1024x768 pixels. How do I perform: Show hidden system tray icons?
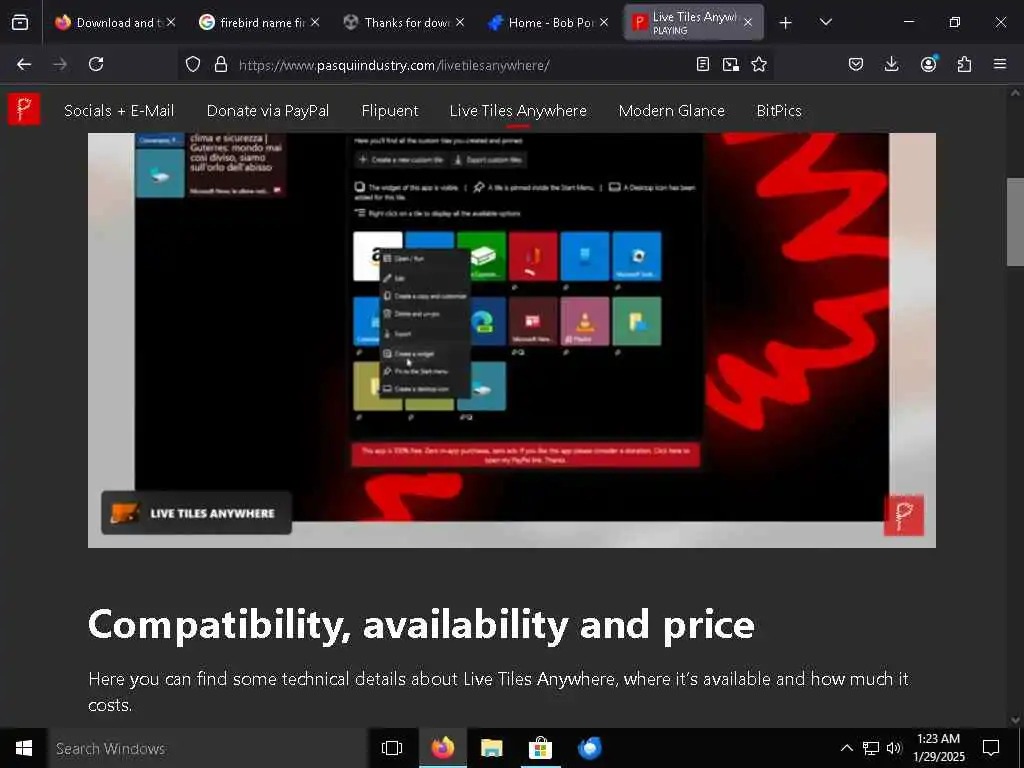click(x=846, y=748)
